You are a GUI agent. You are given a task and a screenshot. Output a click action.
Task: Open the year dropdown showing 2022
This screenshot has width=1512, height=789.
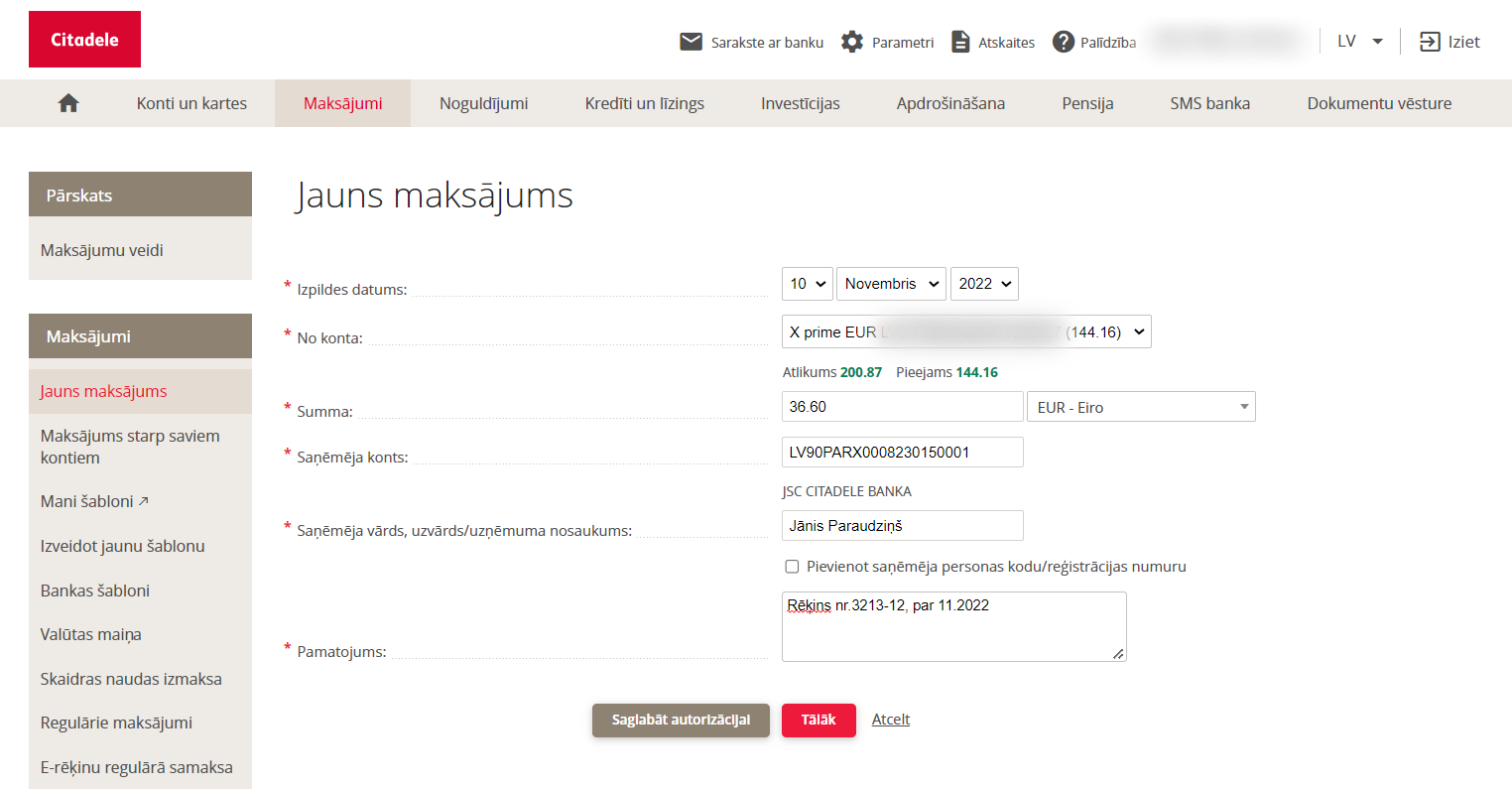pyautogui.click(x=984, y=284)
